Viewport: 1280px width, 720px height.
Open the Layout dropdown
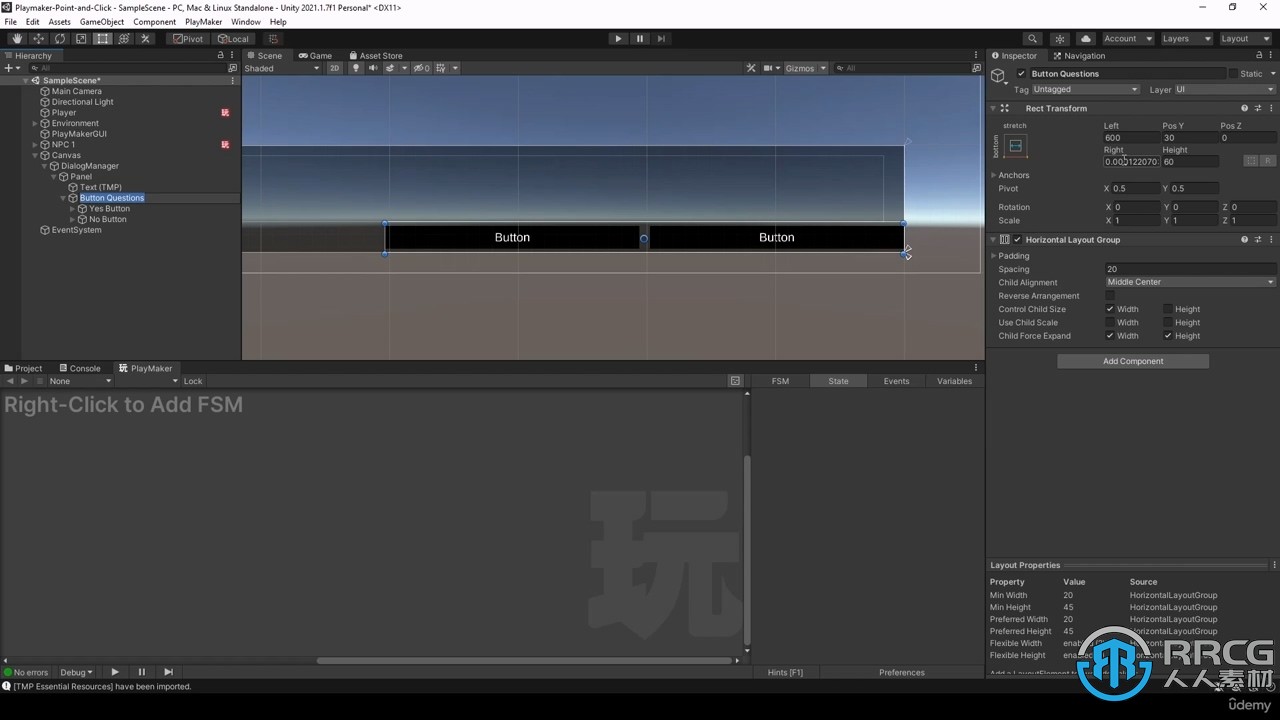1245,39
